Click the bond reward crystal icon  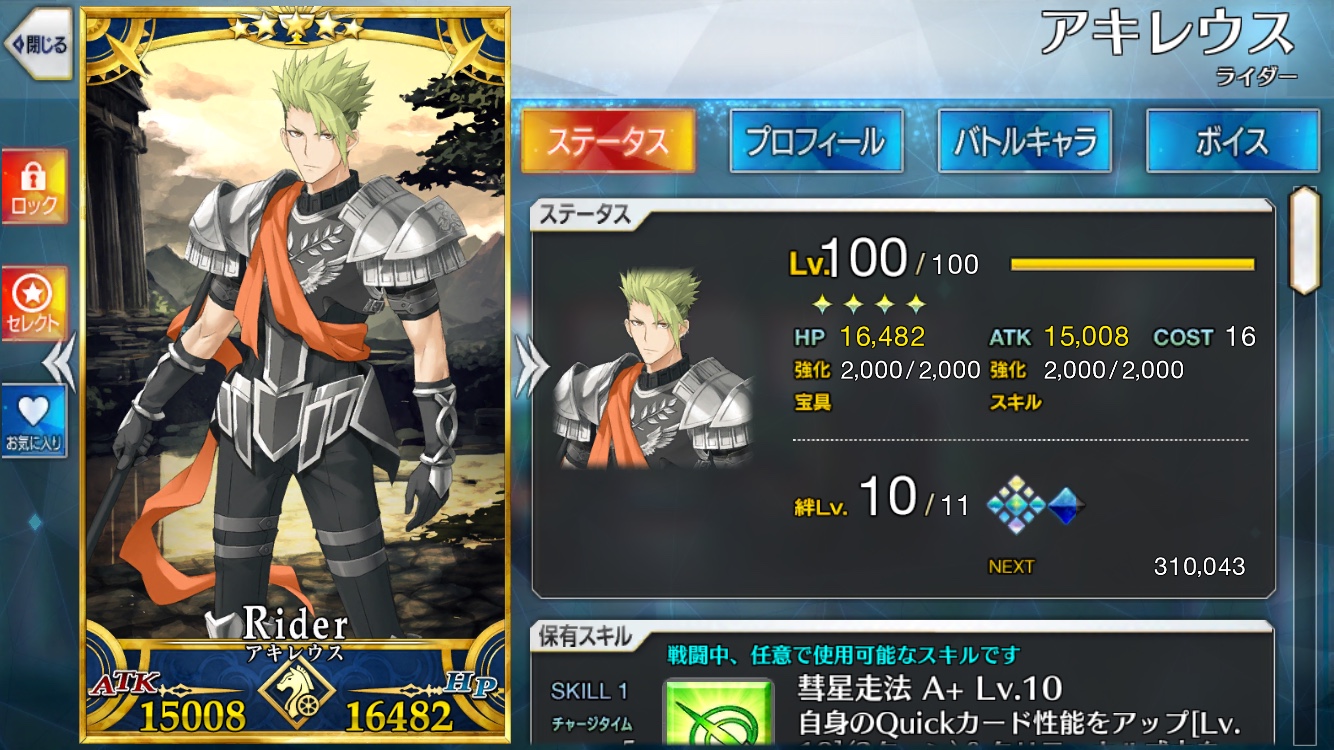1015,505
